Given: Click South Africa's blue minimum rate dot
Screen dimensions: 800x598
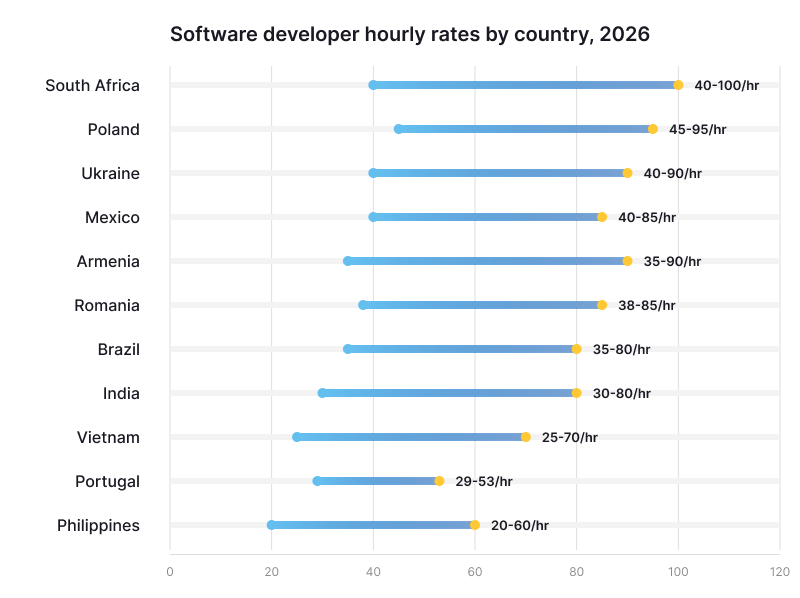Looking at the screenshot, I should click(373, 85).
